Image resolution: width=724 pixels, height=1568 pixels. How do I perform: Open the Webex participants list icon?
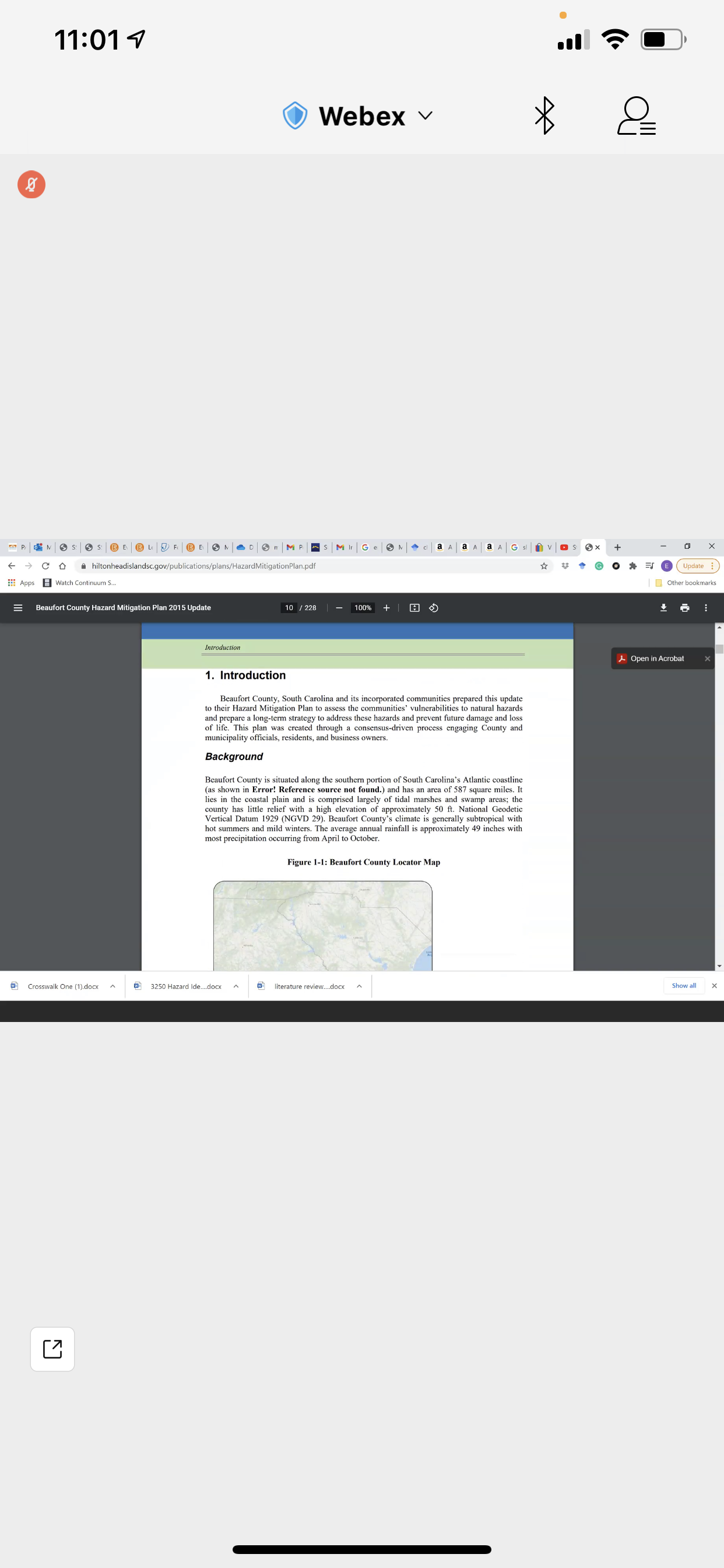click(636, 116)
